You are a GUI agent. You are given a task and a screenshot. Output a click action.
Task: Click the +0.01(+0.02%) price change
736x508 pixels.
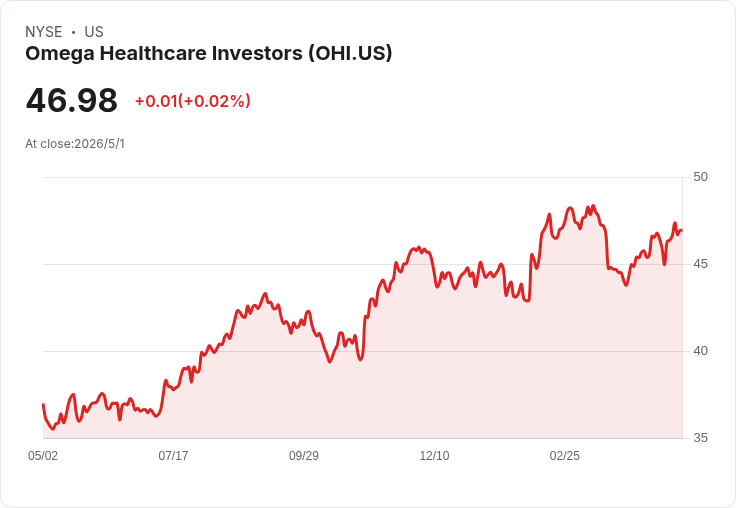[x=193, y=101]
